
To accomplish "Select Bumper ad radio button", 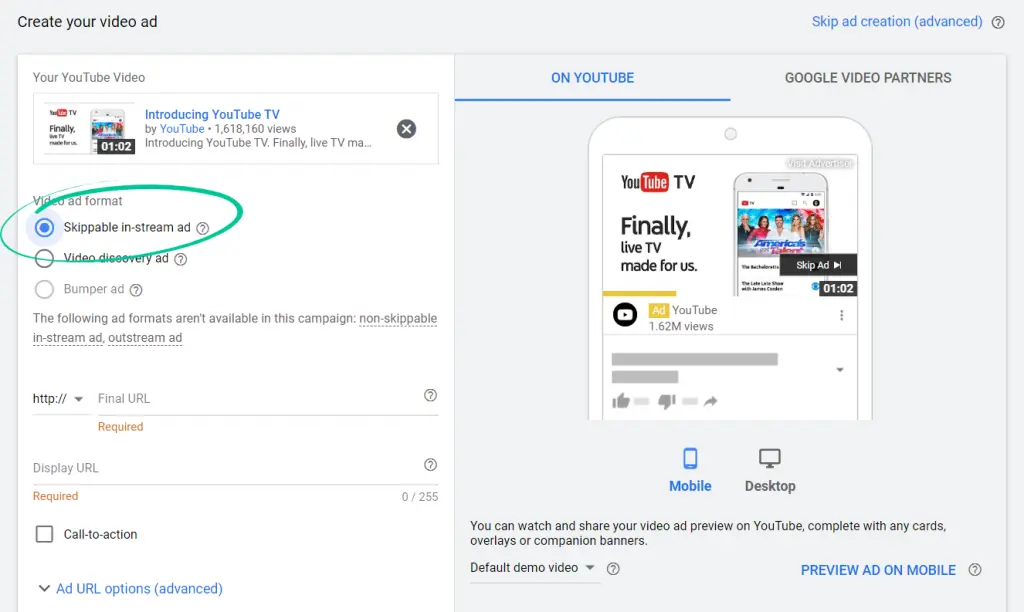I will click(44, 290).
